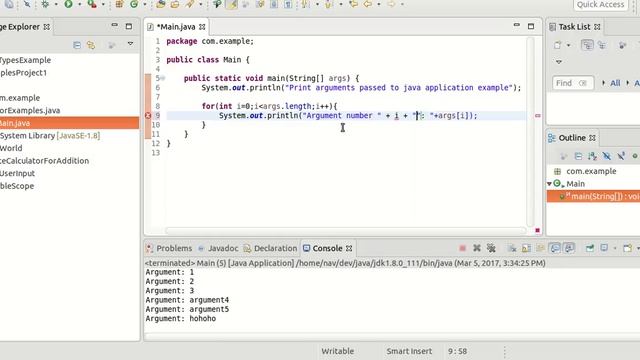Toggle Categorized presentation in Task List
640x360 pixels.
pos(587,45)
